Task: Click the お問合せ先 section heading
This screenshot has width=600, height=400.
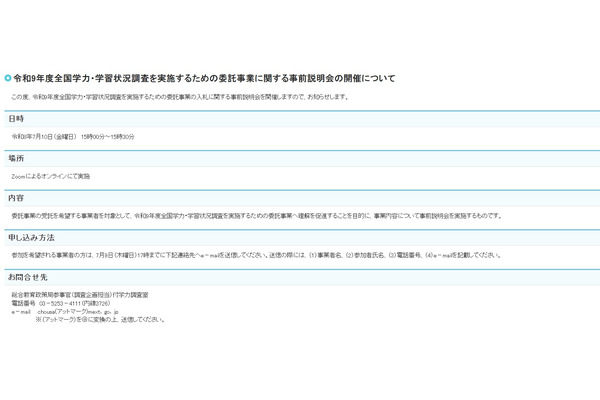Action: pos(28,277)
